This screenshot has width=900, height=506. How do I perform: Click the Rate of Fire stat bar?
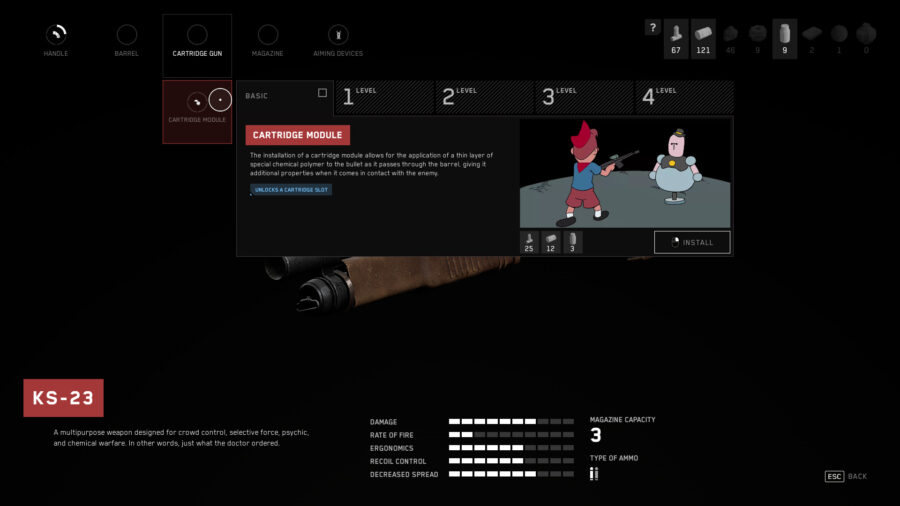tap(511, 435)
